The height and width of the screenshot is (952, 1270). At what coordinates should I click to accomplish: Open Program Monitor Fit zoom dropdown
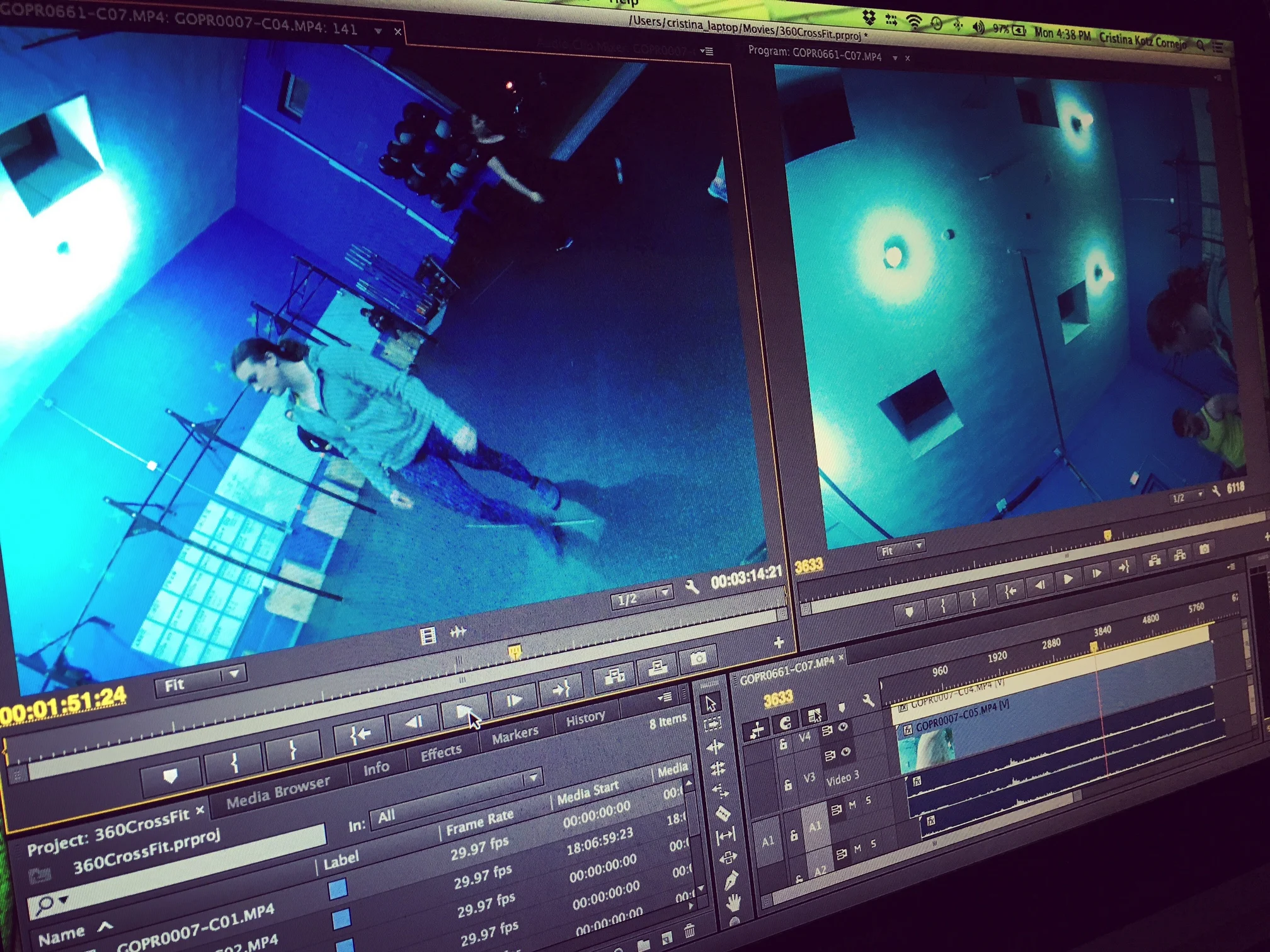click(x=901, y=549)
